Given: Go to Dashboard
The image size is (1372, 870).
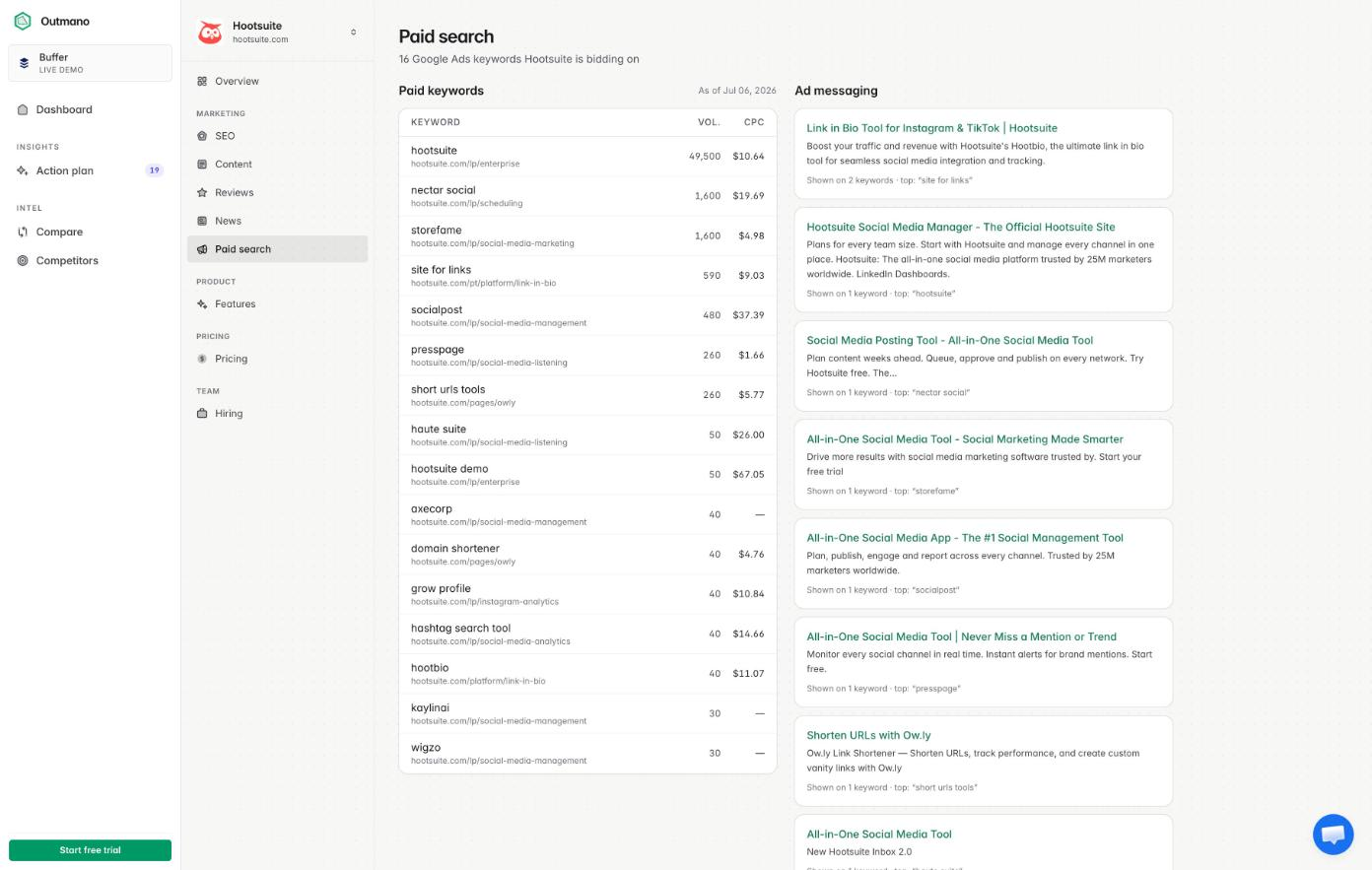Looking at the screenshot, I should [x=90, y=109].
